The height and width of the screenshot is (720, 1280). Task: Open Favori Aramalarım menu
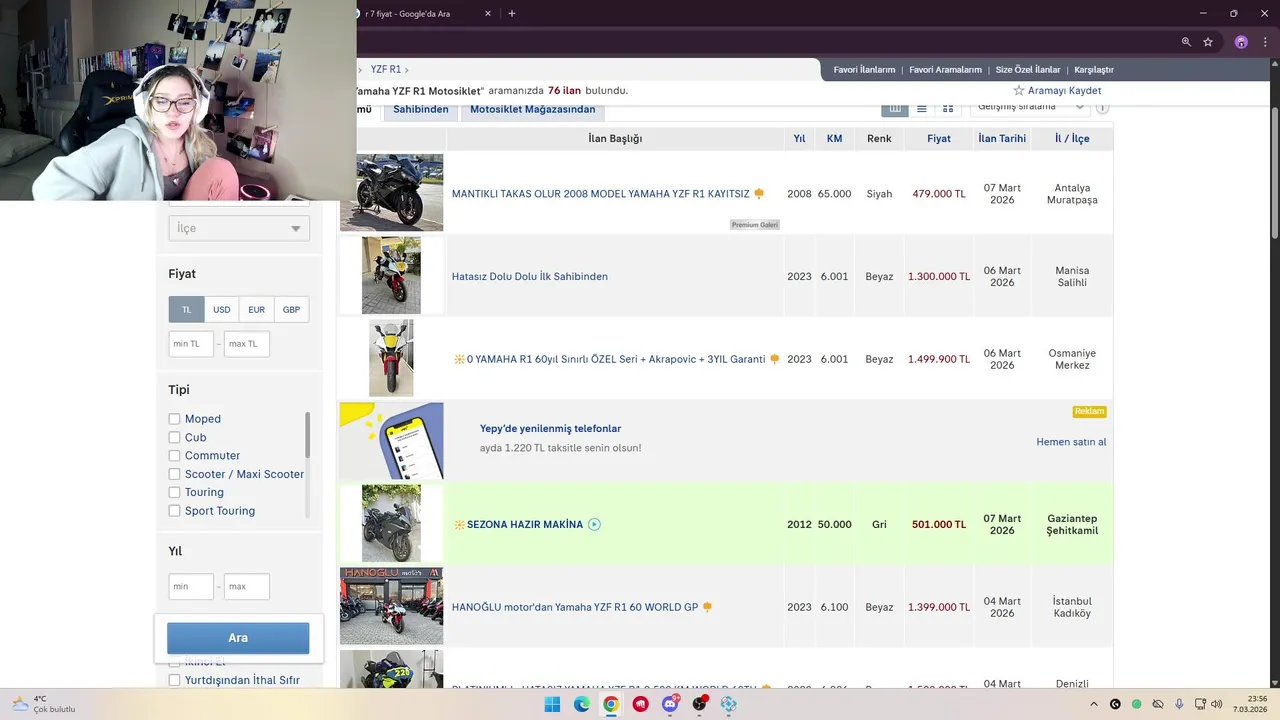tap(945, 70)
